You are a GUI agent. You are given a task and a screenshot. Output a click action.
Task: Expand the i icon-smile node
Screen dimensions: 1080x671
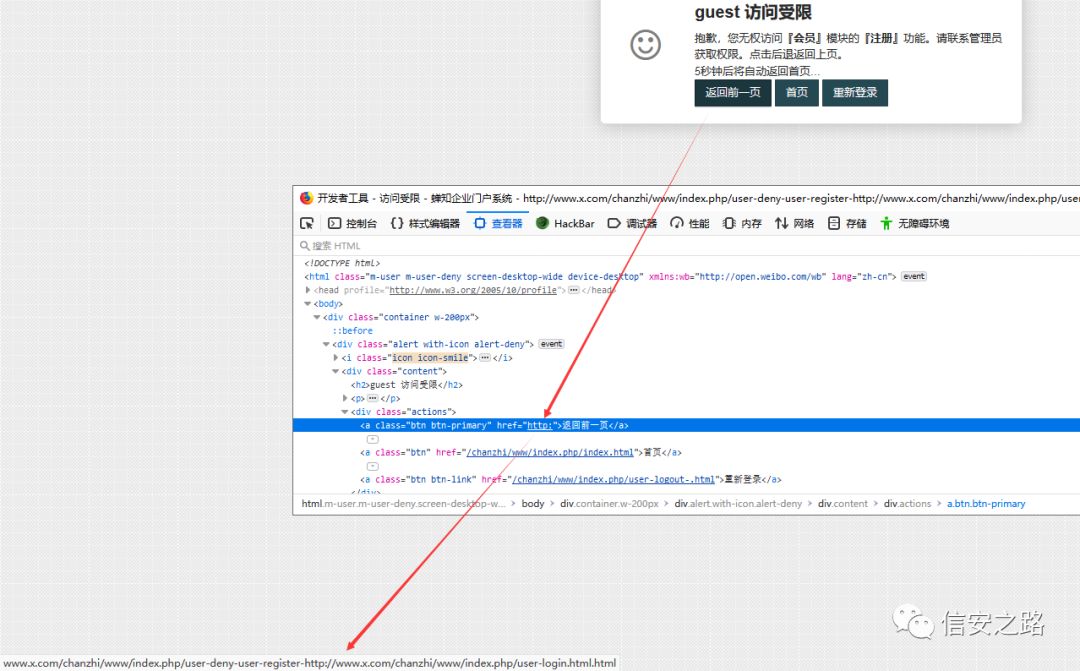click(336, 358)
